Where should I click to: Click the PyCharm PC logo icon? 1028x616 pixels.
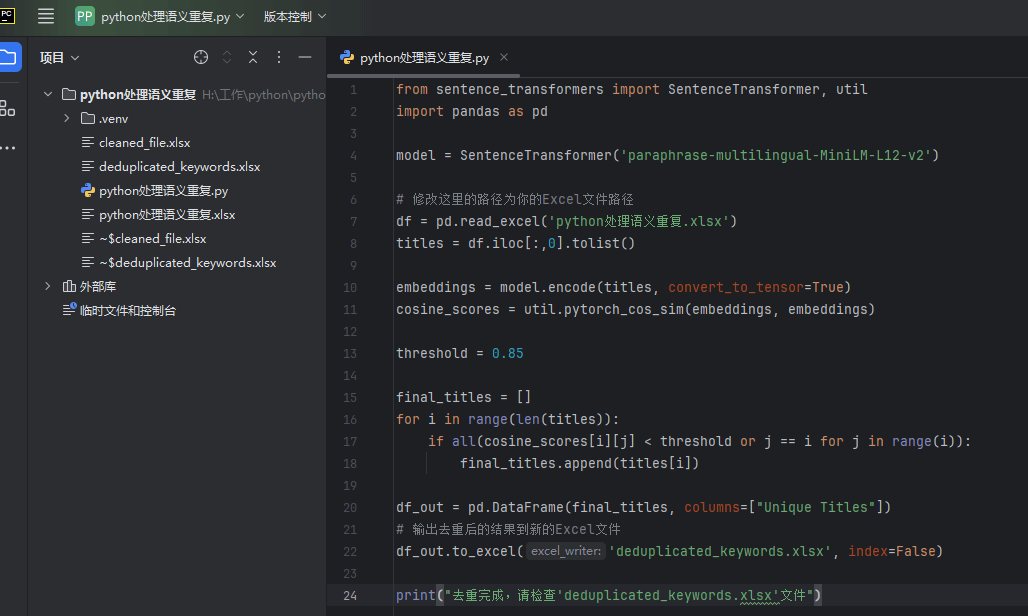7,16
